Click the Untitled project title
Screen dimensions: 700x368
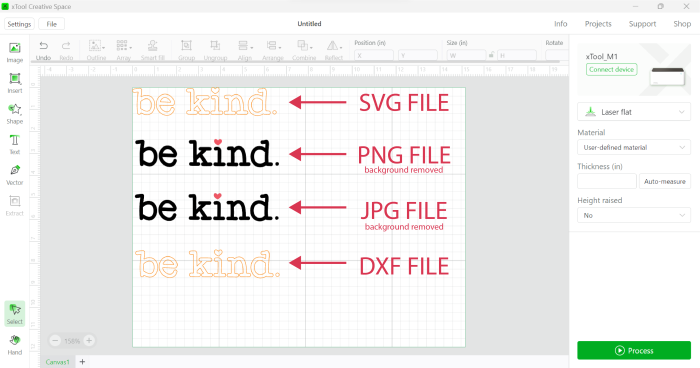tap(309, 24)
